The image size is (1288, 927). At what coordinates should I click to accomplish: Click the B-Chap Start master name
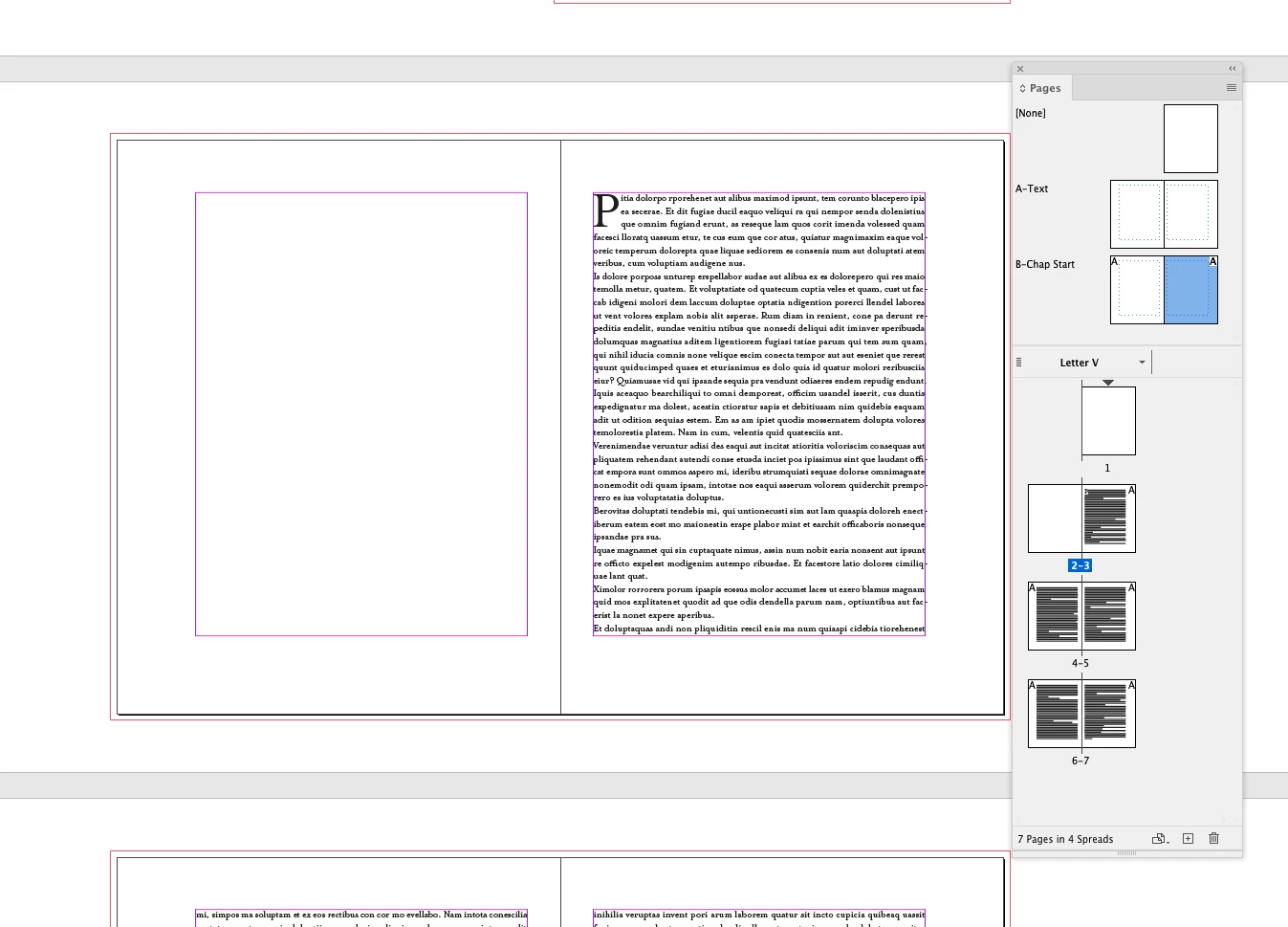[1045, 264]
